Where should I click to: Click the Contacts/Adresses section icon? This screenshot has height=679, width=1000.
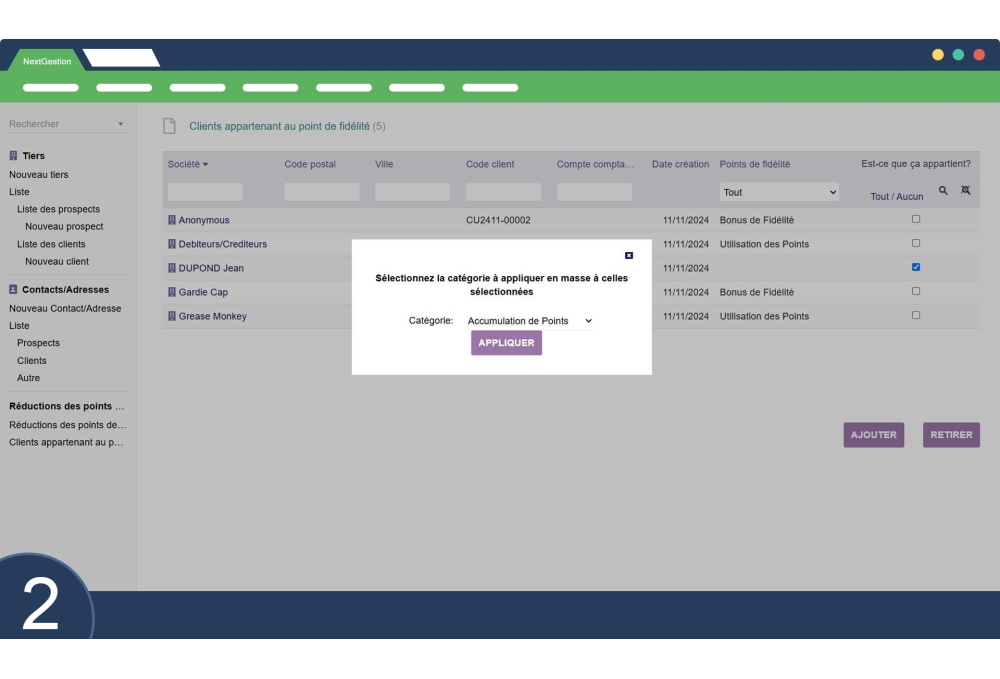tap(13, 290)
